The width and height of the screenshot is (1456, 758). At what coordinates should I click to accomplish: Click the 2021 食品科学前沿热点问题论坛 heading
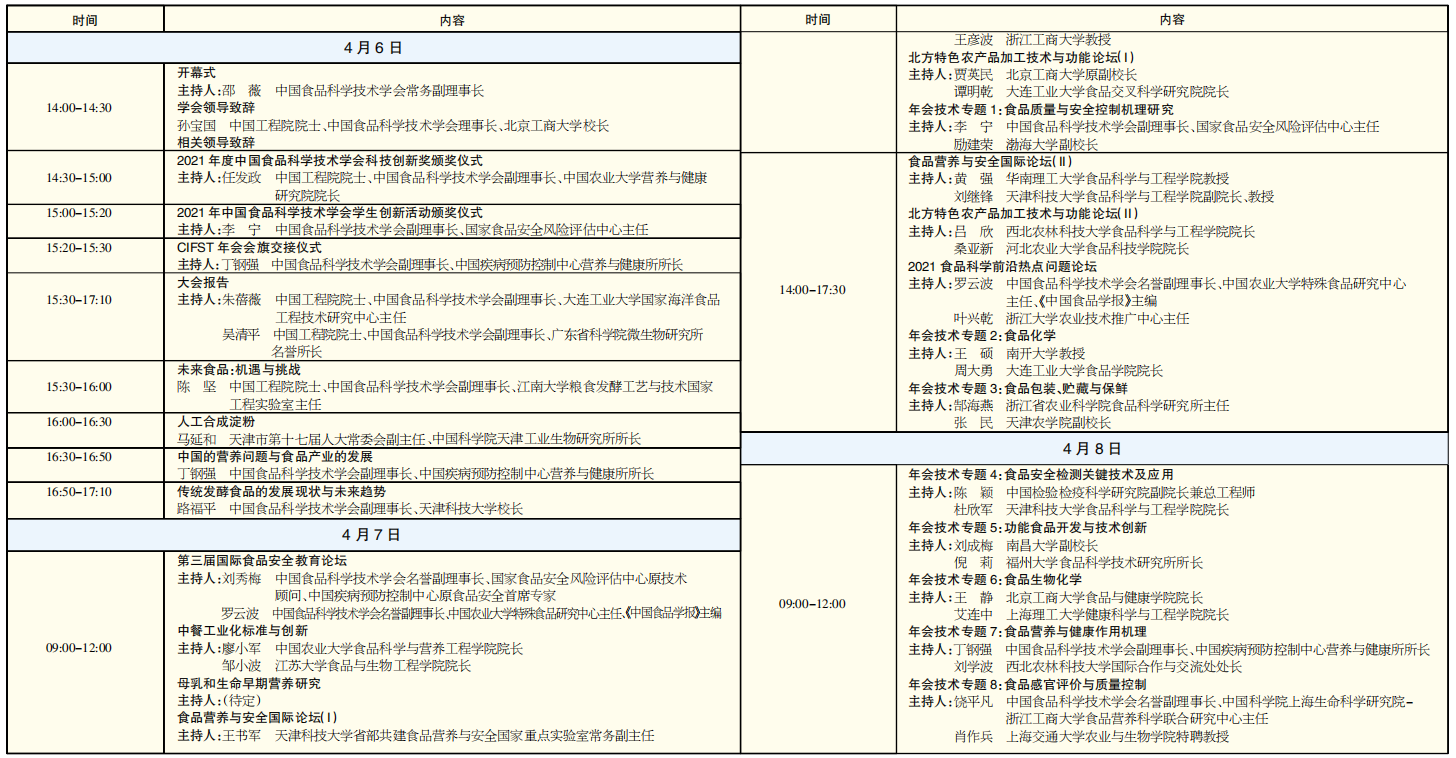1002,267
